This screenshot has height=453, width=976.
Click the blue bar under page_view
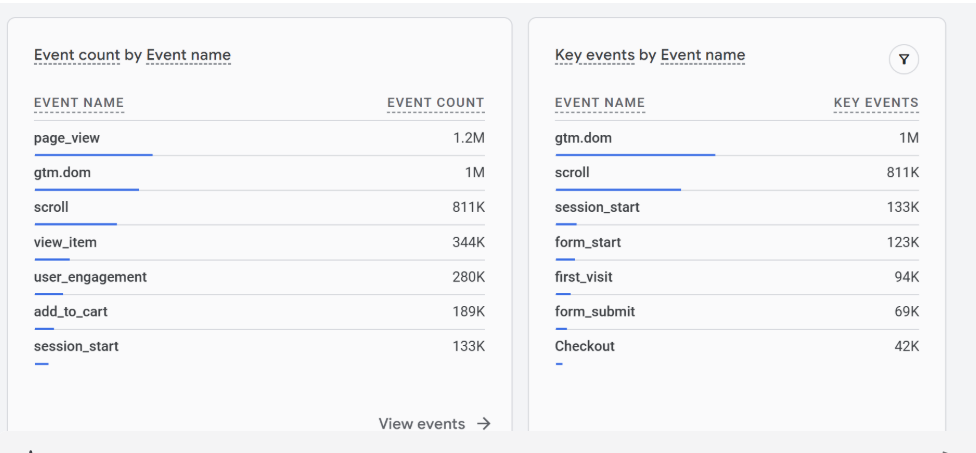click(x=93, y=155)
